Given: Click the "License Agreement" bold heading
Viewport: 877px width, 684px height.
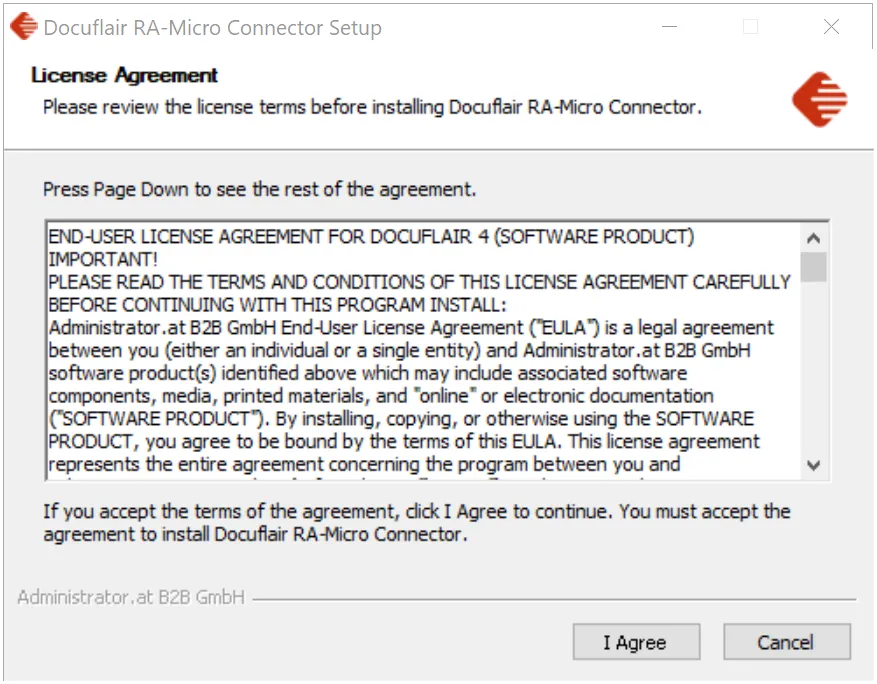Looking at the screenshot, I should pyautogui.click(x=125, y=75).
